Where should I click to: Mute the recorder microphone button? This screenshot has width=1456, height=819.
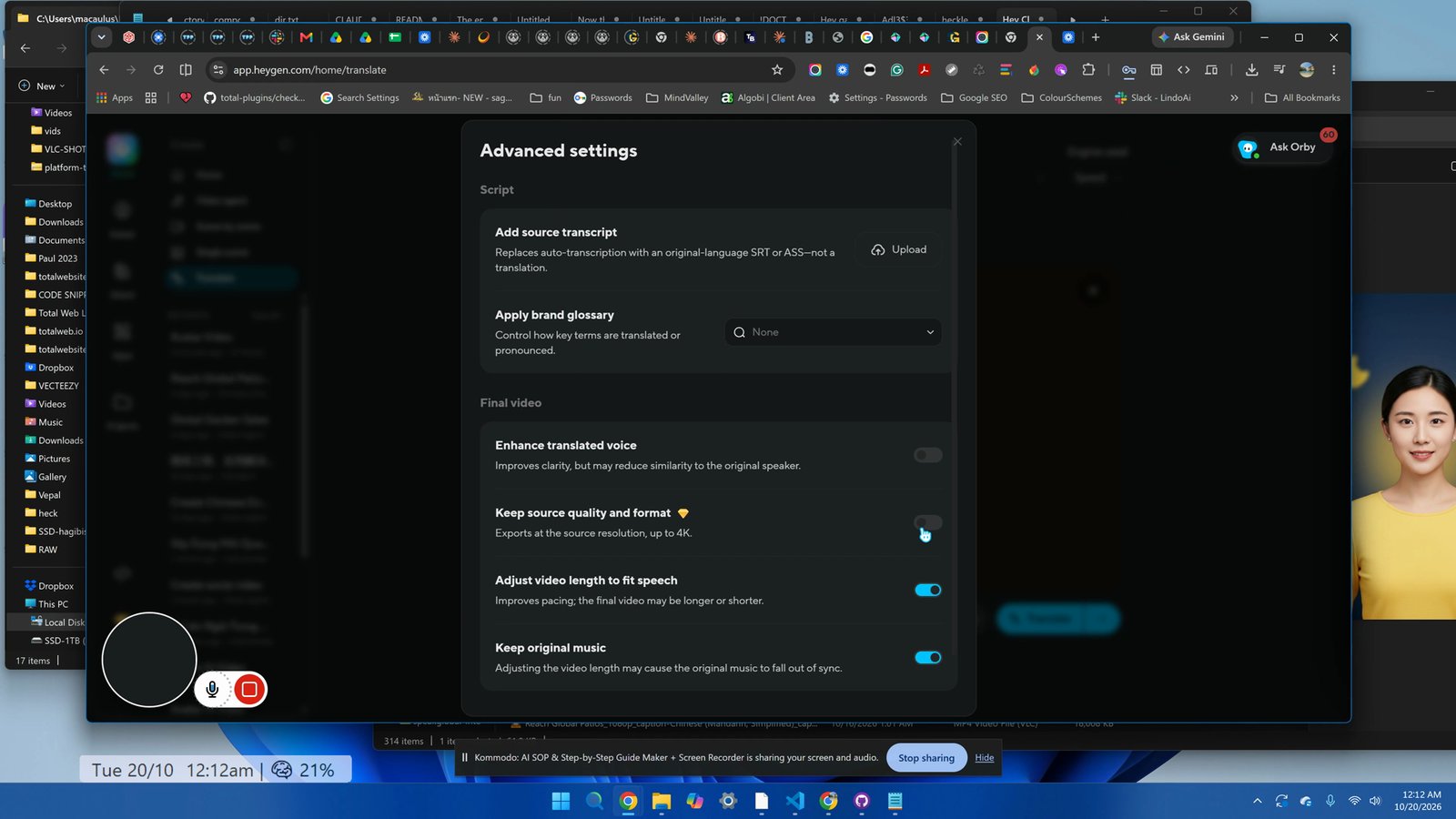point(212,690)
